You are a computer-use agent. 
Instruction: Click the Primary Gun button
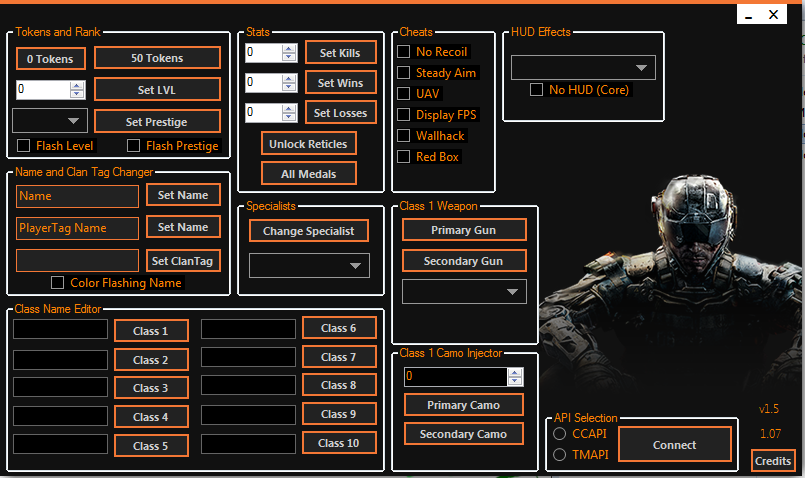[464, 230]
